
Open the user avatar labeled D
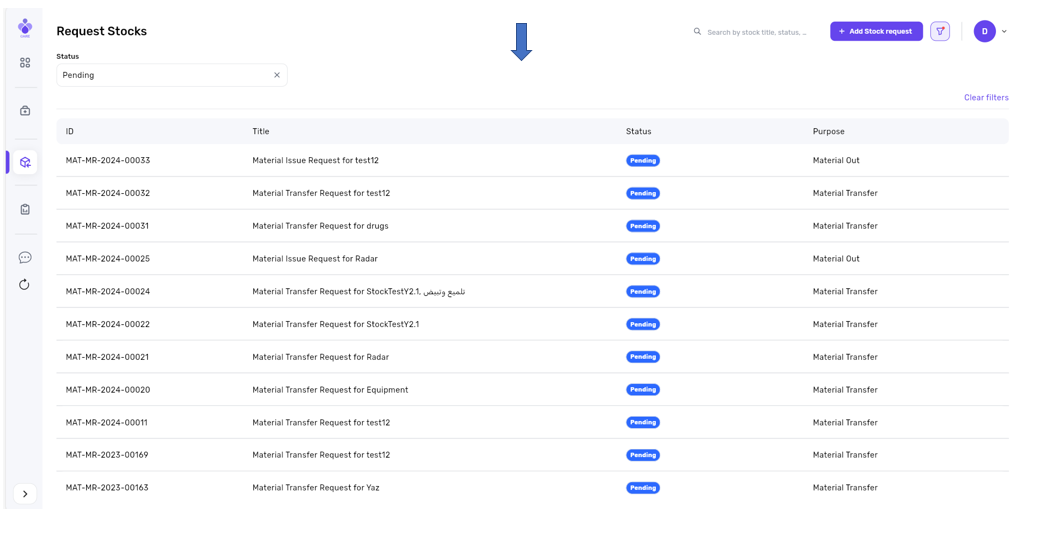point(984,32)
